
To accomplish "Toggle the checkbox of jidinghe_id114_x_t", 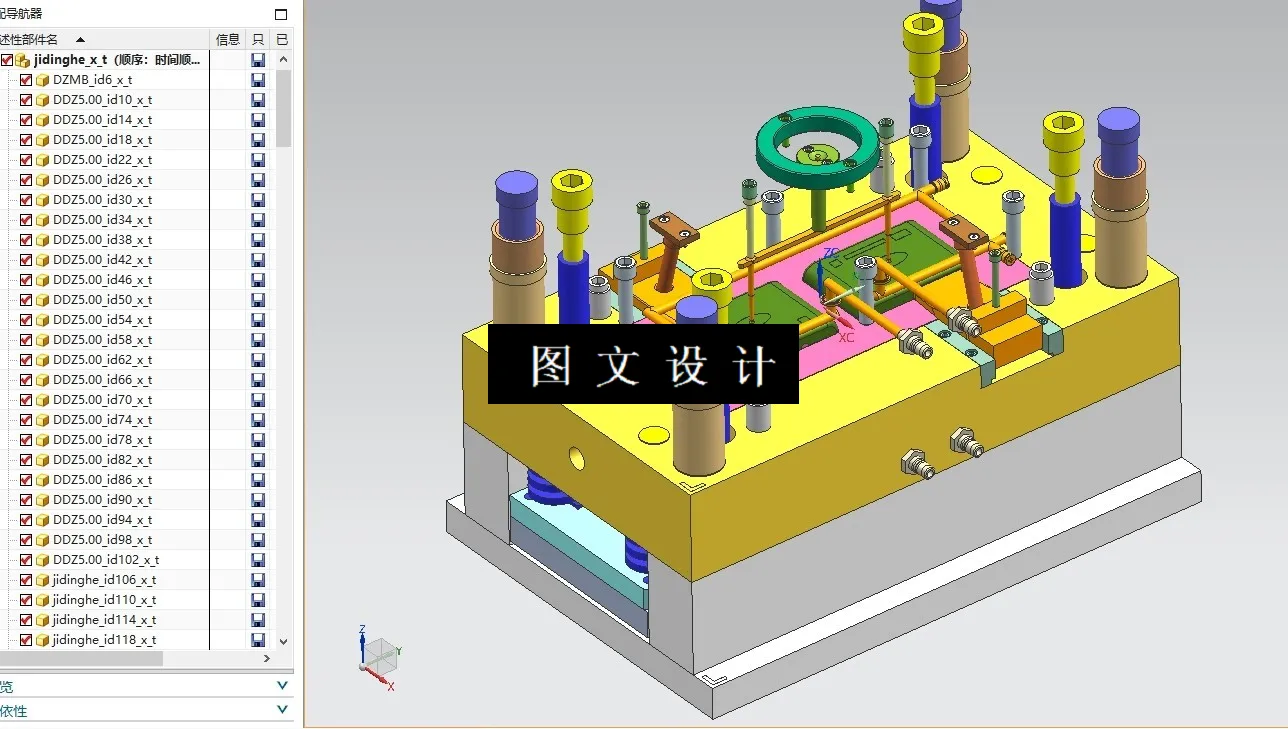I will (26, 619).
